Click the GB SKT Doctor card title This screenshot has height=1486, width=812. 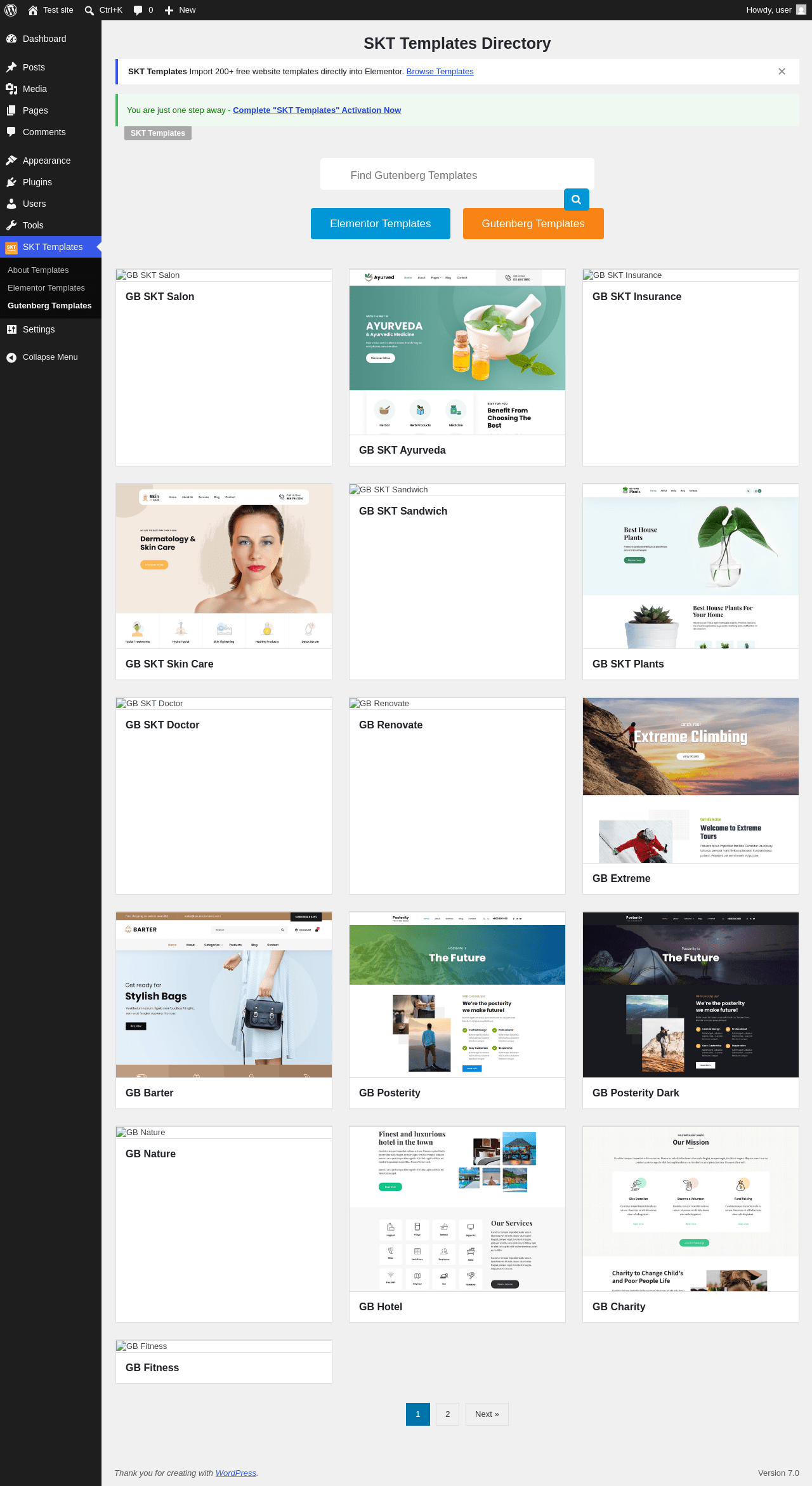point(162,725)
